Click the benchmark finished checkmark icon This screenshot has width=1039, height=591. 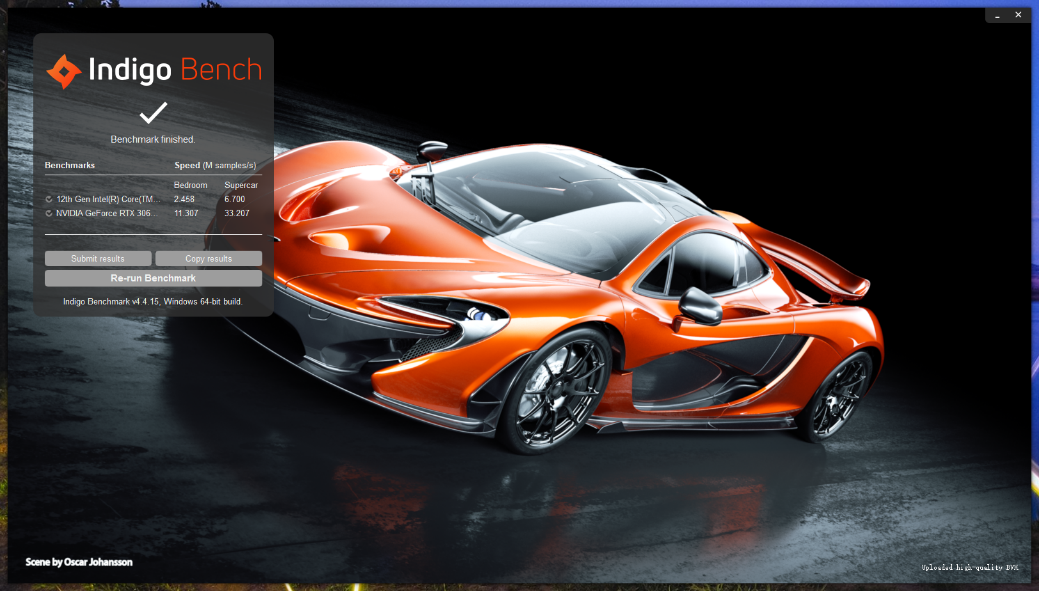[153, 113]
